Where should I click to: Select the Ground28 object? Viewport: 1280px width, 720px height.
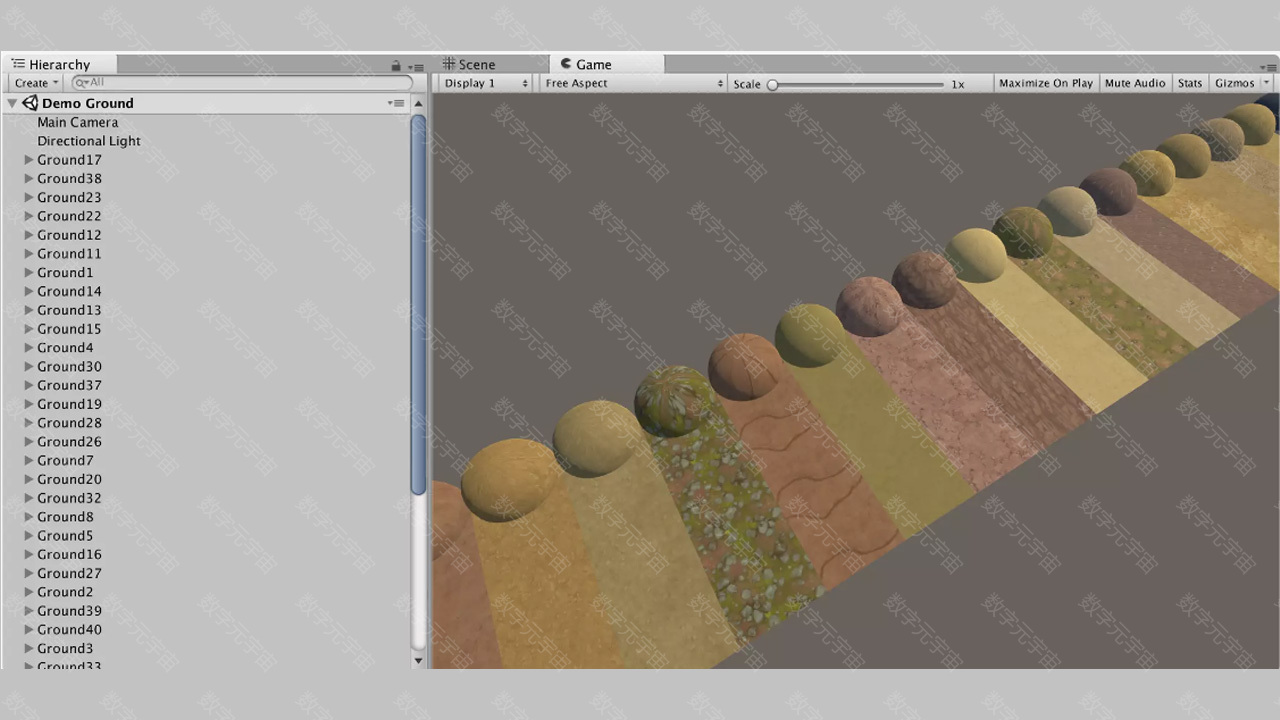click(69, 423)
